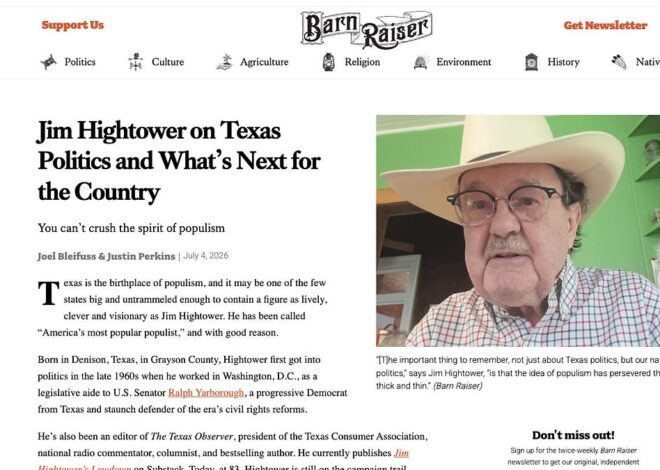Click author name Justin Perkins

coord(141,256)
